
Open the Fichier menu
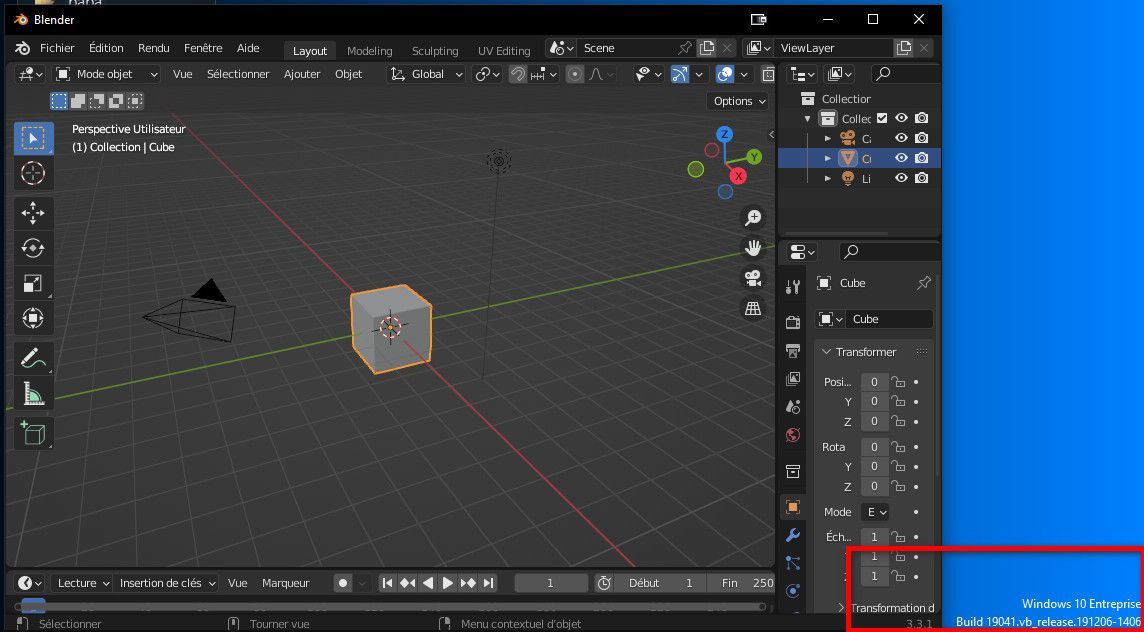coord(57,48)
